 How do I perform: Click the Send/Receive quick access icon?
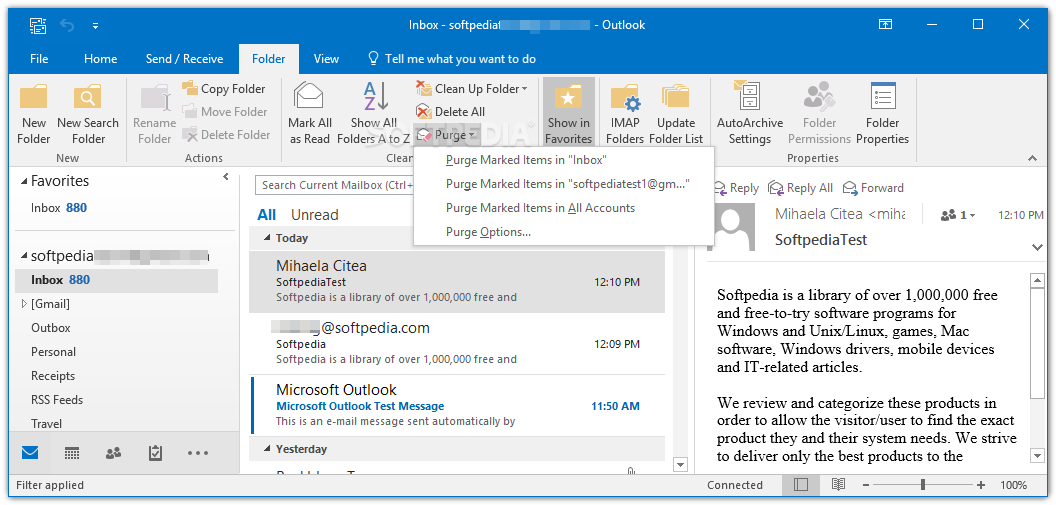[x=38, y=26]
